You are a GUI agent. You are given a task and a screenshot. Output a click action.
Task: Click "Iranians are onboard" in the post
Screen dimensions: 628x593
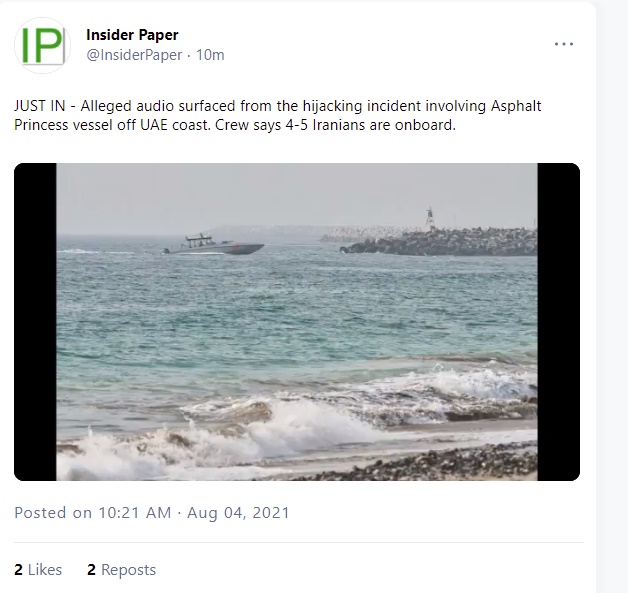pos(384,125)
